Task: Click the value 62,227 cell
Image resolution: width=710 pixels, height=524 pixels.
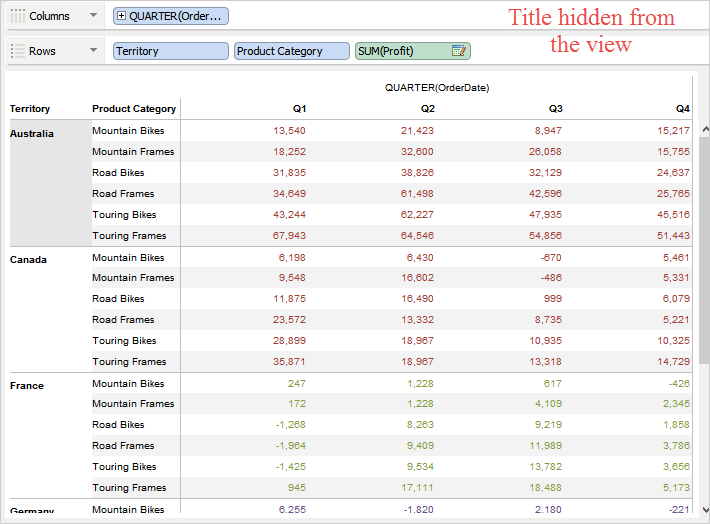Action: 417,215
